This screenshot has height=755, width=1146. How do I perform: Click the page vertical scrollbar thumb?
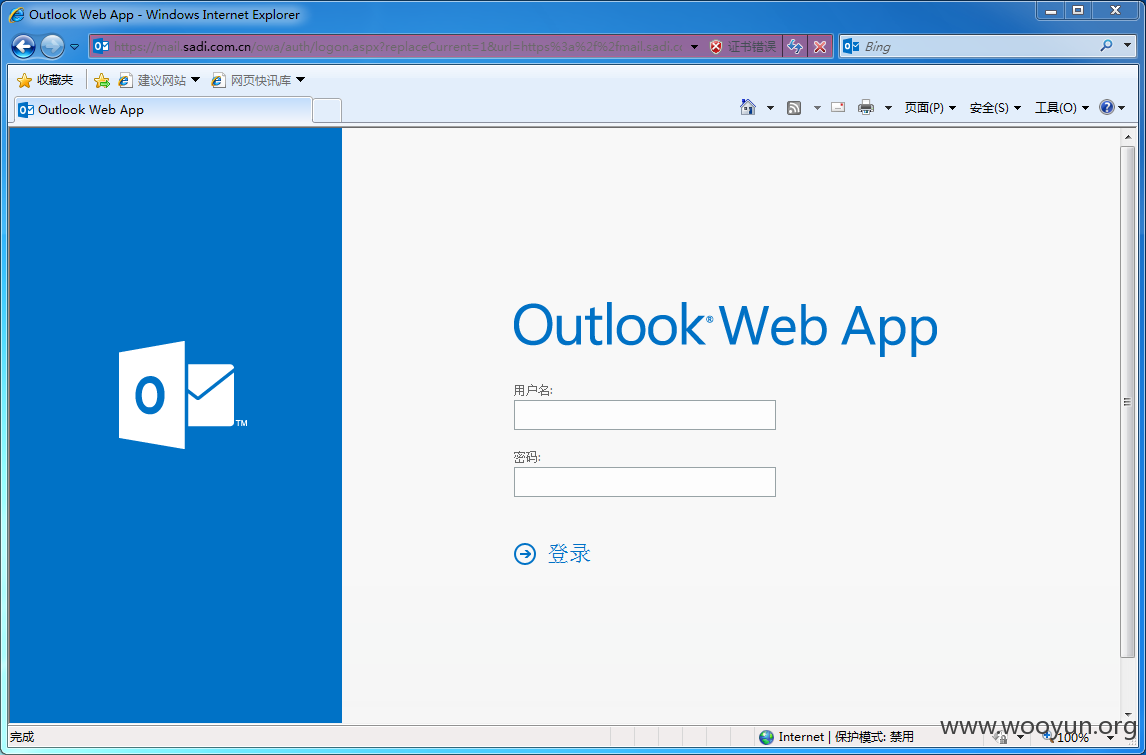pyautogui.click(x=1127, y=402)
